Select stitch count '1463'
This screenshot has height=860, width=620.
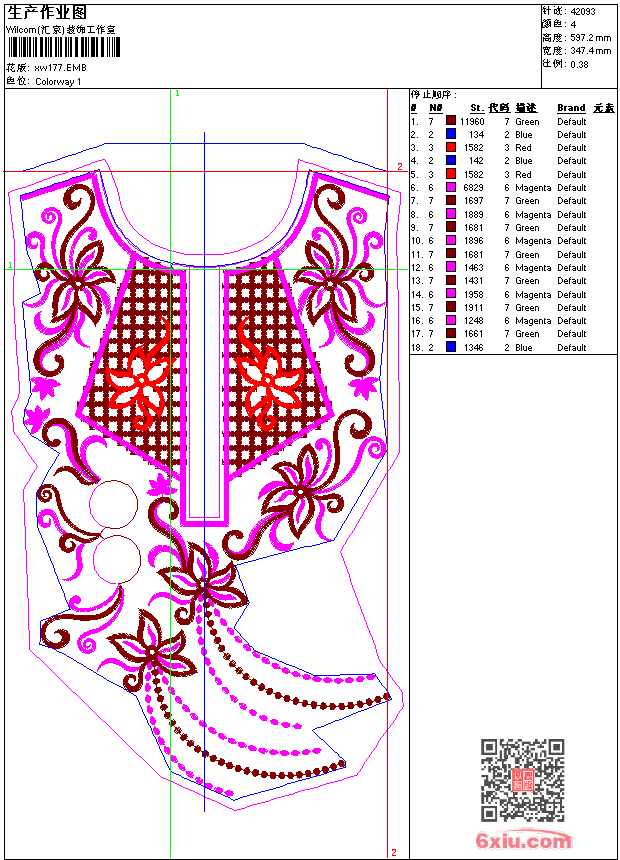474,268
